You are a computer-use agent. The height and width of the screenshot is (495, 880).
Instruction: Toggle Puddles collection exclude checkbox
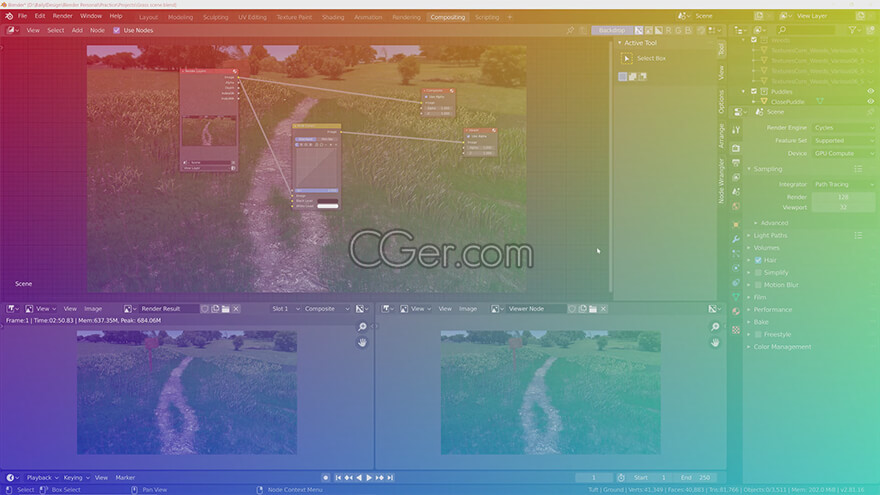point(754,91)
